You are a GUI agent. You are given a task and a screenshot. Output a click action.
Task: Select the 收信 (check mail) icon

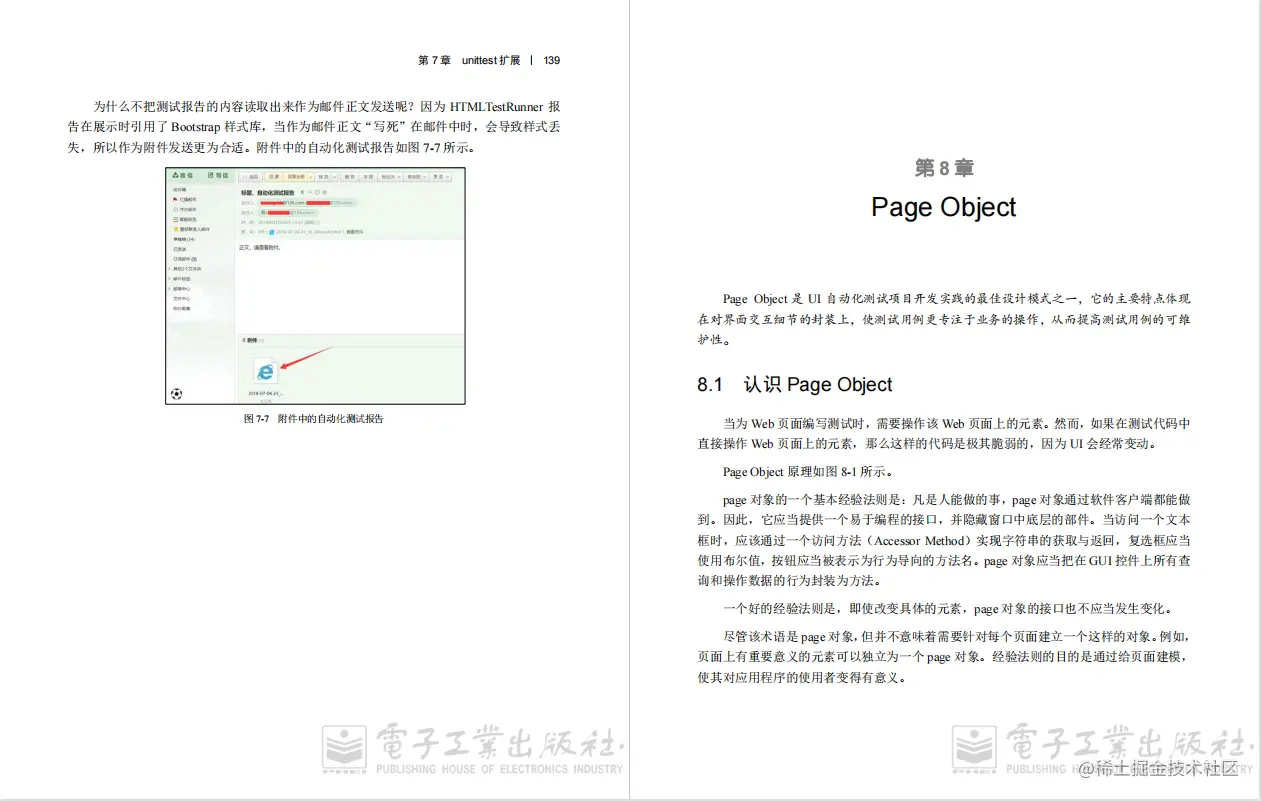coord(175,175)
